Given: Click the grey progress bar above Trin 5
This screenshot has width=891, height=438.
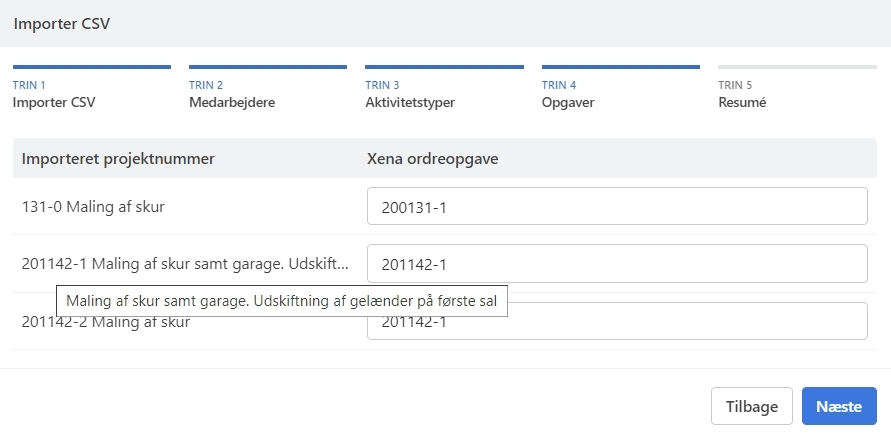Looking at the screenshot, I should tap(797, 67).
